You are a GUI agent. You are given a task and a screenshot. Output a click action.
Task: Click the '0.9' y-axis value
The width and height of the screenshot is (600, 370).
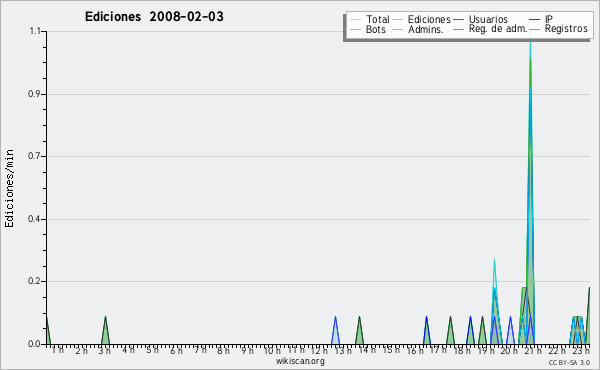tap(34, 94)
